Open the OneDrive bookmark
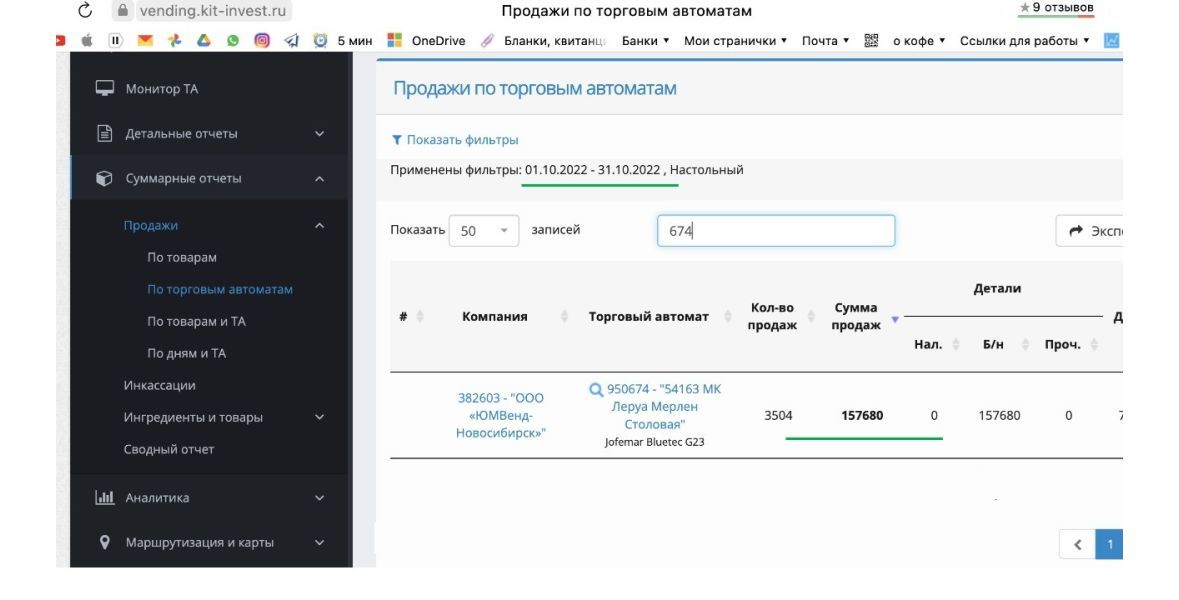The image size is (1179, 600). (426, 41)
